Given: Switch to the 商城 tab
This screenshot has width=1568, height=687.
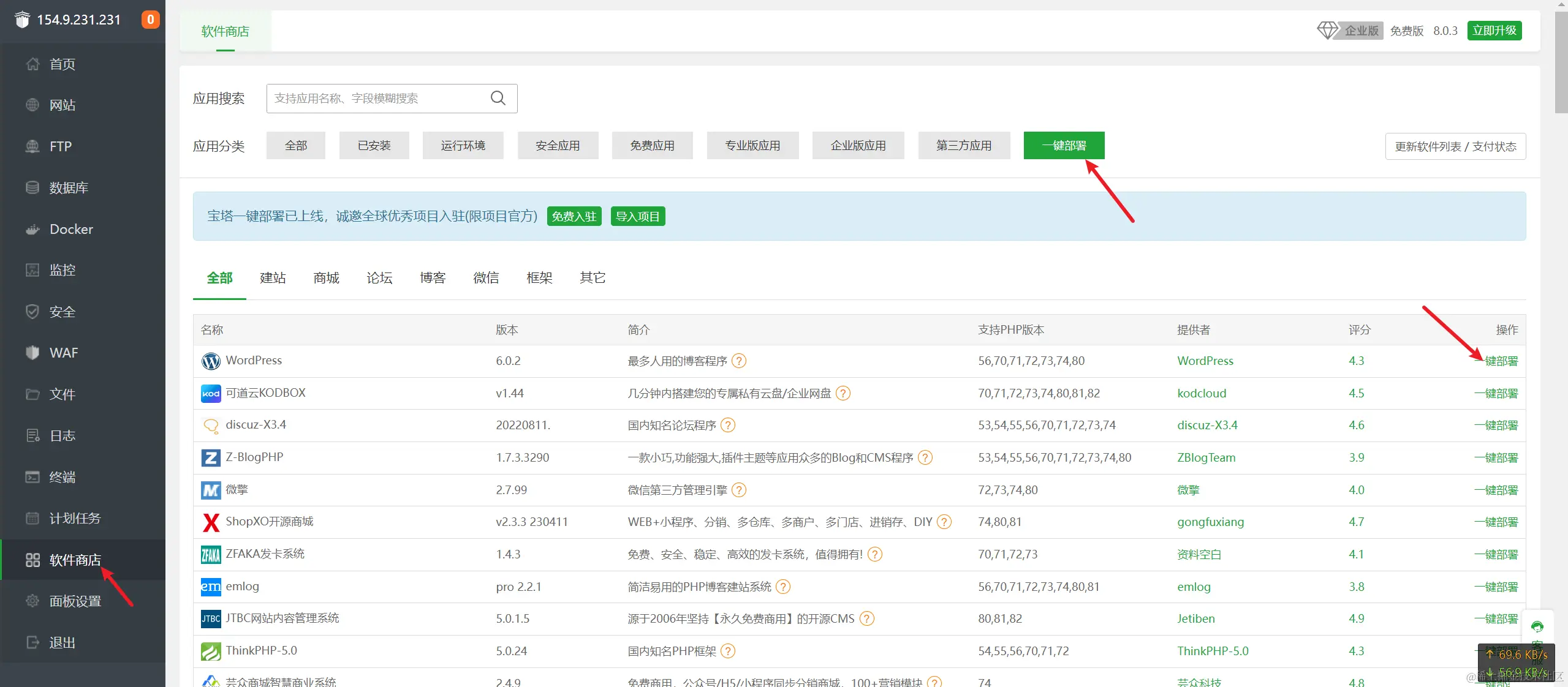Looking at the screenshot, I should coord(326,278).
